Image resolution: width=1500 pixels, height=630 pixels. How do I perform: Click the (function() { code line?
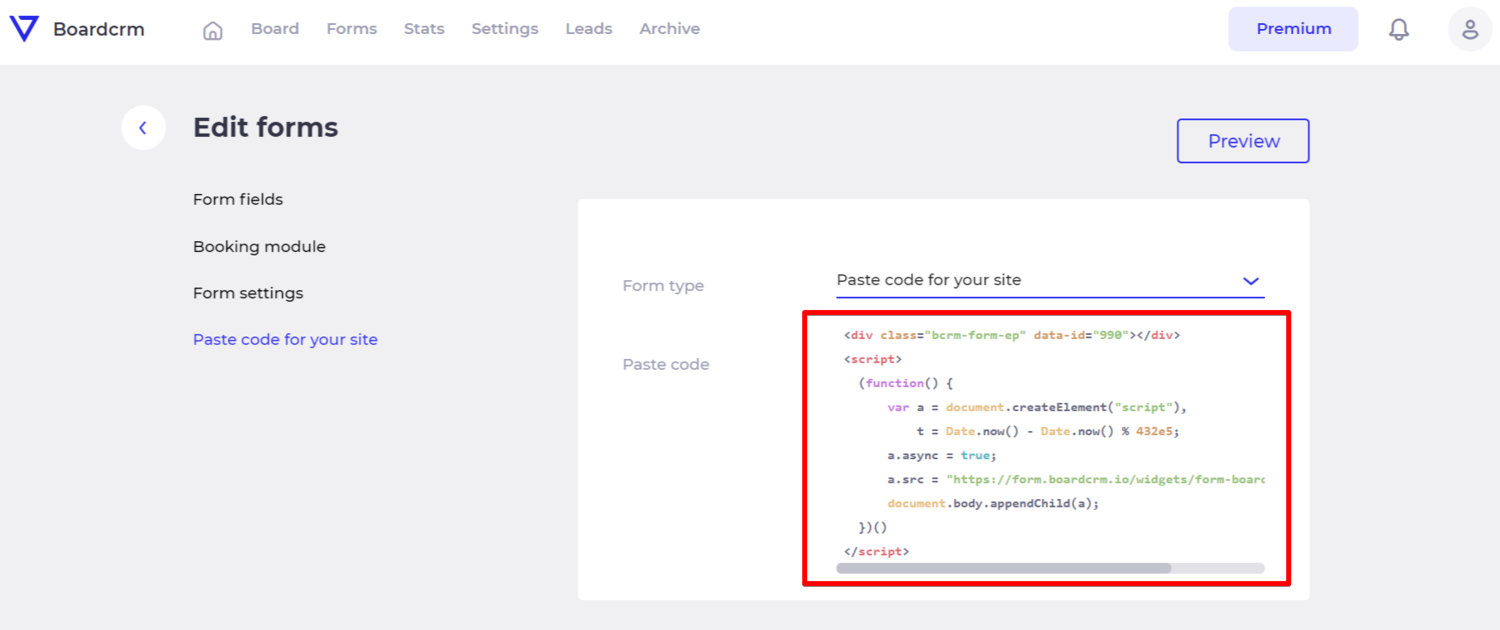906,383
